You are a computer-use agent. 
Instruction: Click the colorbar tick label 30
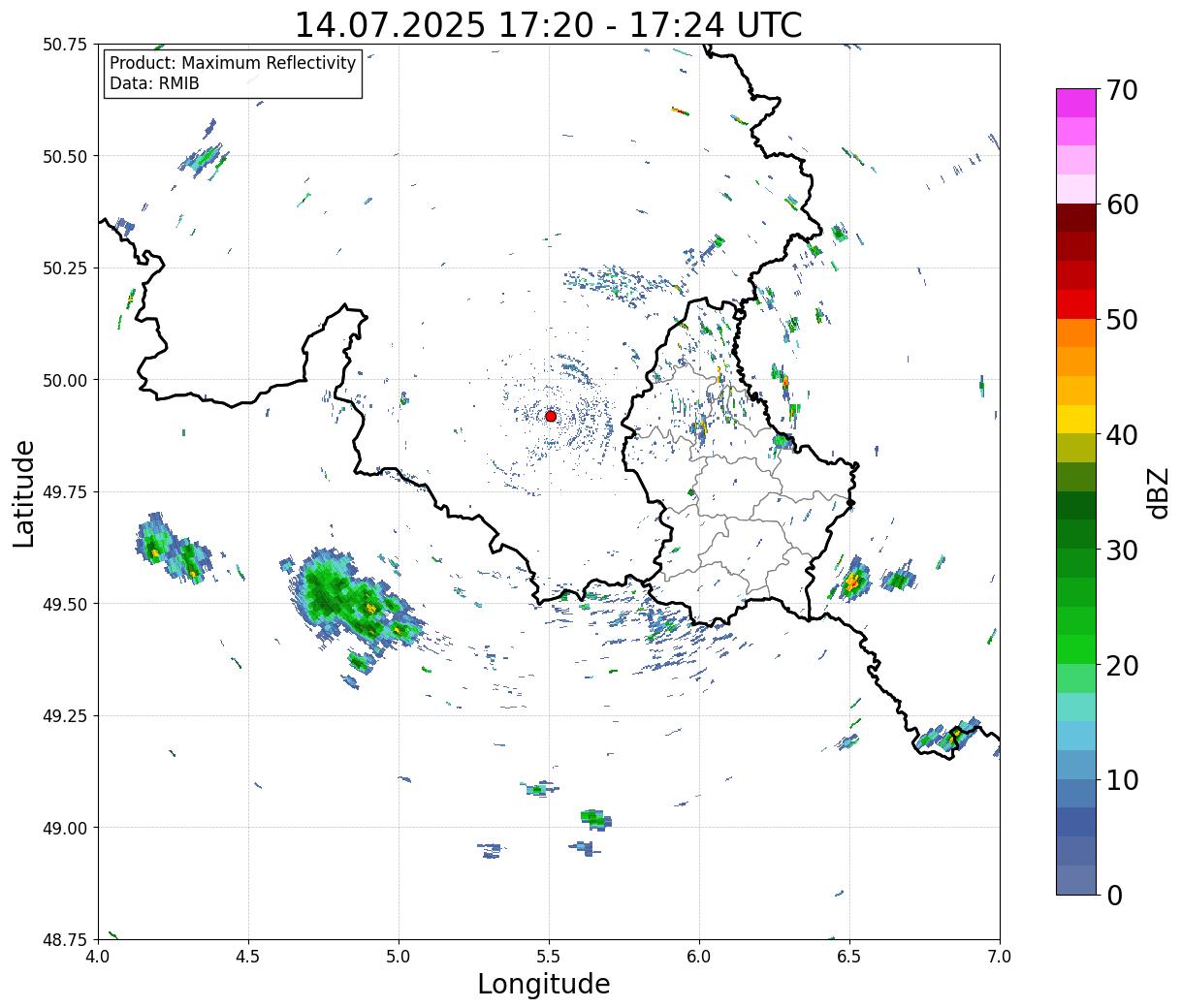(x=1121, y=551)
